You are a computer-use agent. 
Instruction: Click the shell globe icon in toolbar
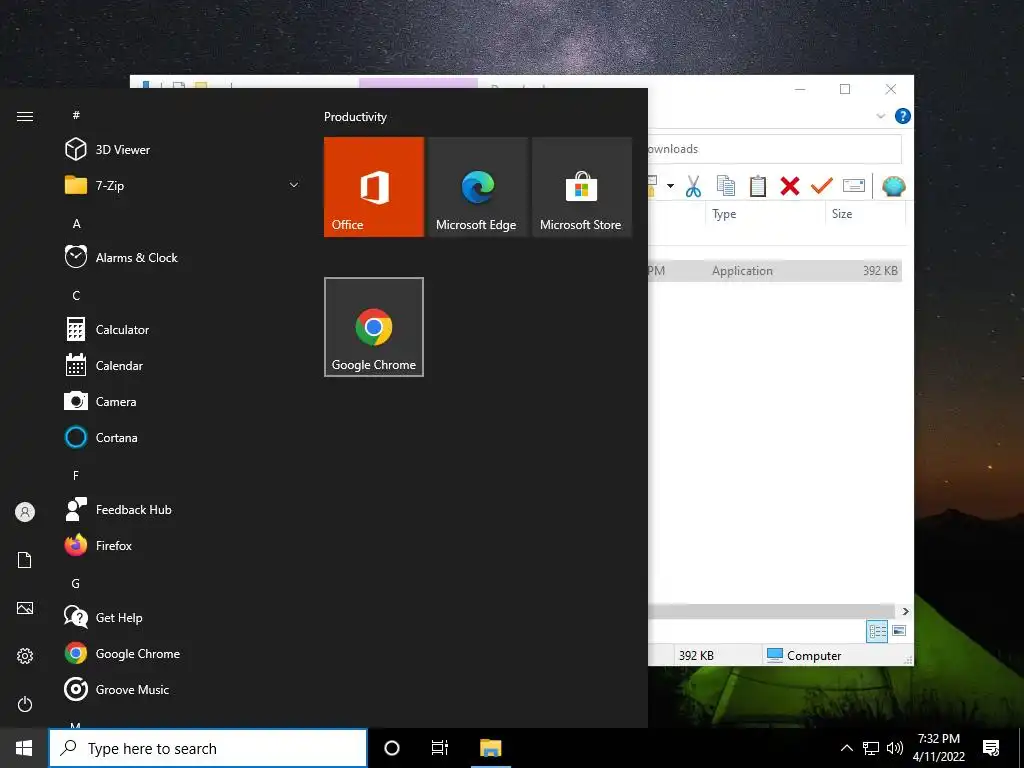(x=893, y=187)
